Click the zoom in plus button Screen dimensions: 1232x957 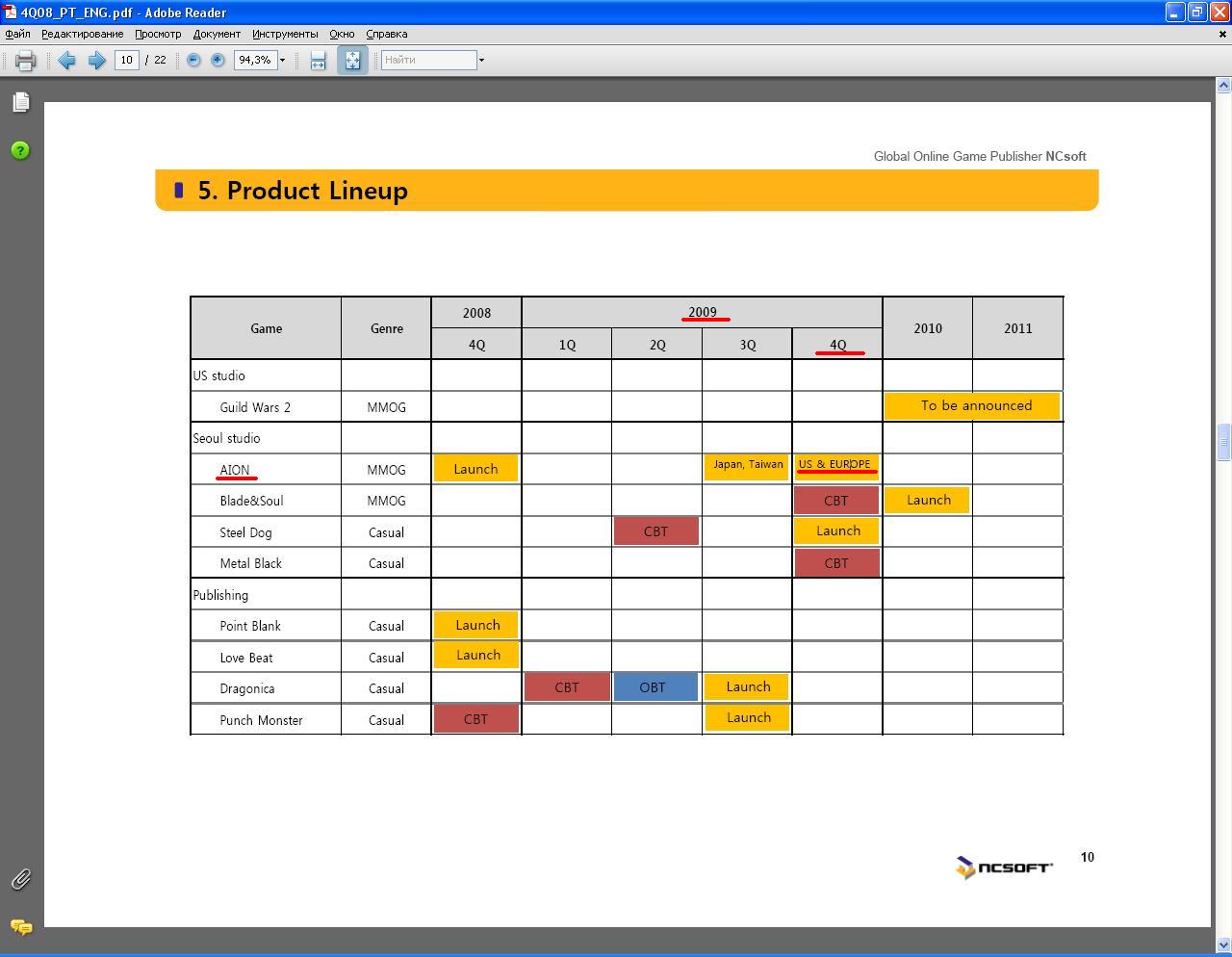(218, 60)
